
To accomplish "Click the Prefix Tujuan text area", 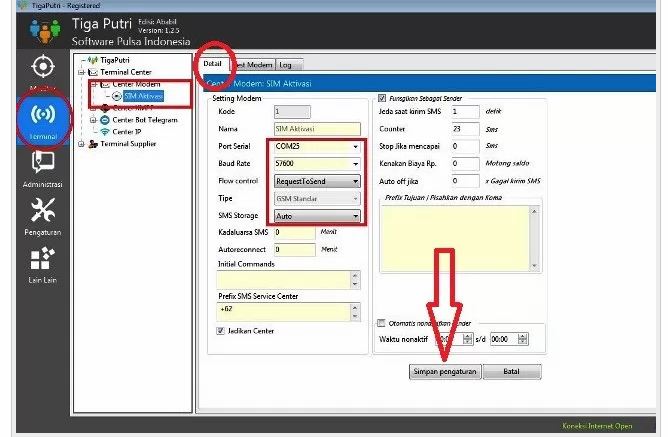I will 455,239.
